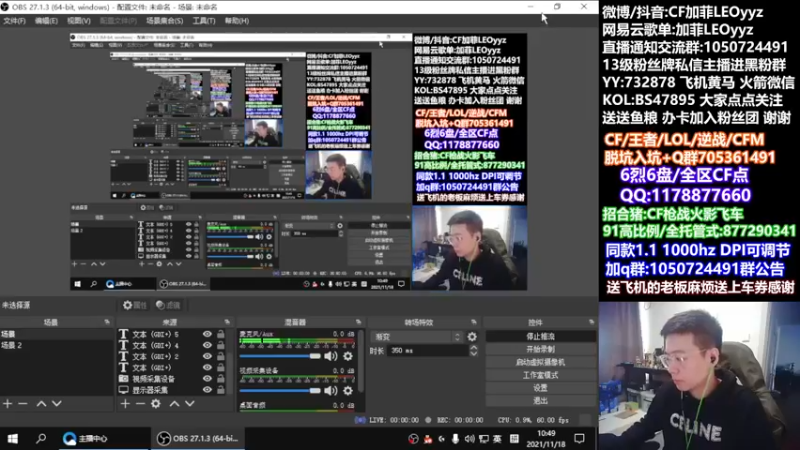The width and height of the screenshot is (800, 450).
Task: Adjust 麦克风/Aux volume slider
Action: pyautogui.click(x=280, y=356)
